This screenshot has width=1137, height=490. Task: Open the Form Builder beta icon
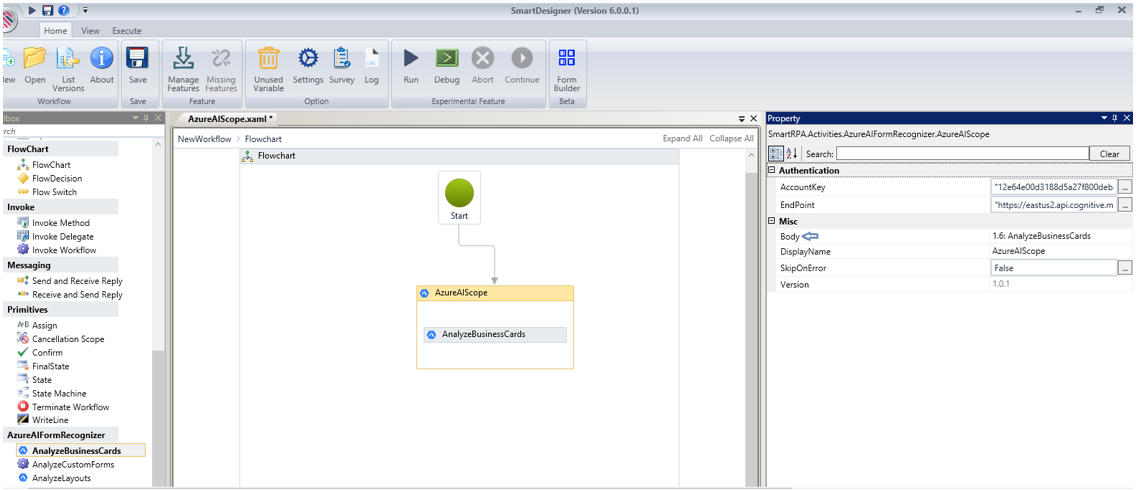pos(567,58)
